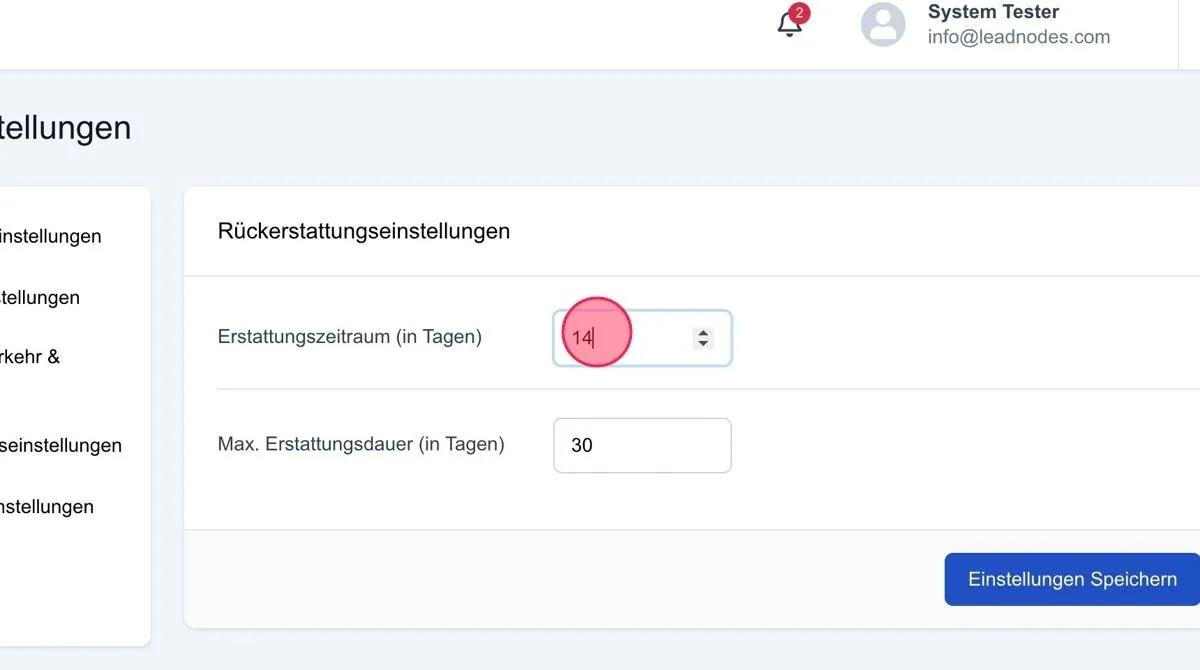
Task: Click the System Tester user avatar
Action: 883,24
